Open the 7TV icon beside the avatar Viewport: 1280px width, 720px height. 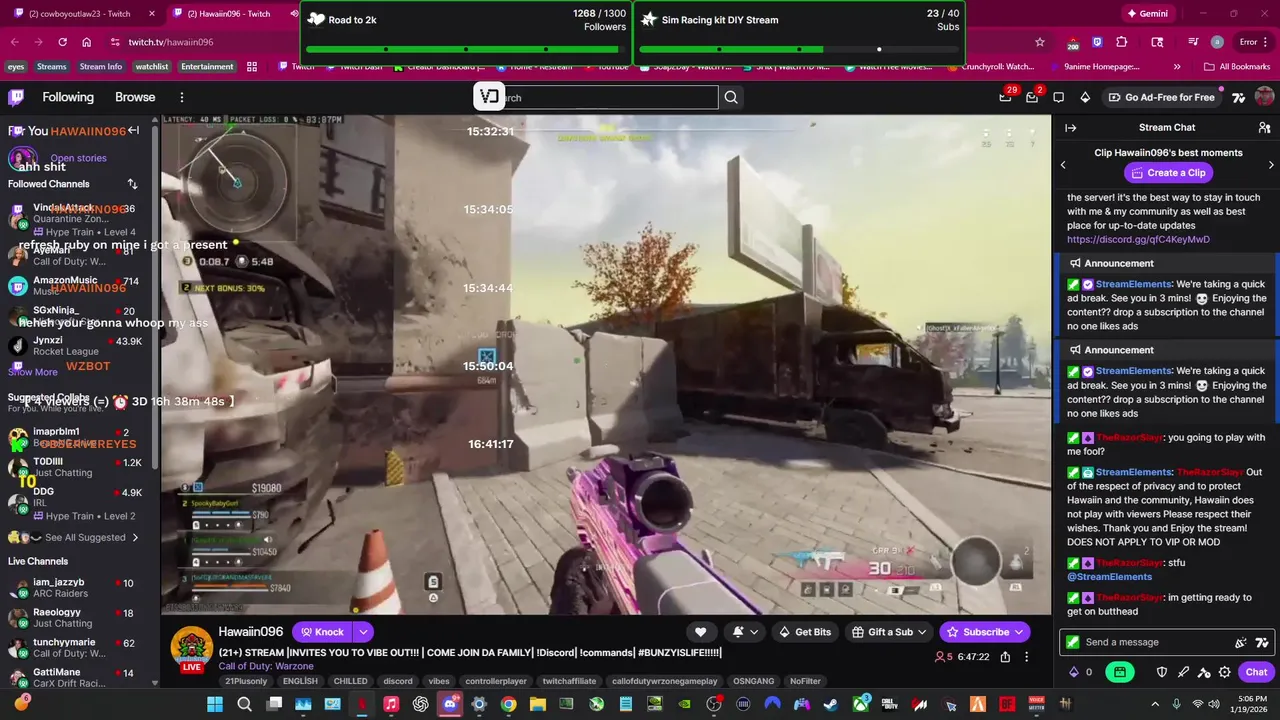pos(1238,97)
